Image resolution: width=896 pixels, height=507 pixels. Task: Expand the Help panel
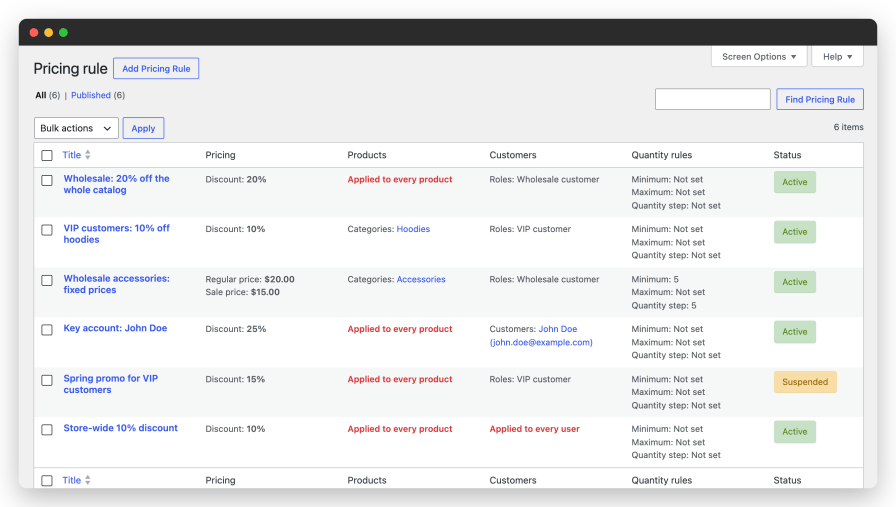[x=837, y=57]
